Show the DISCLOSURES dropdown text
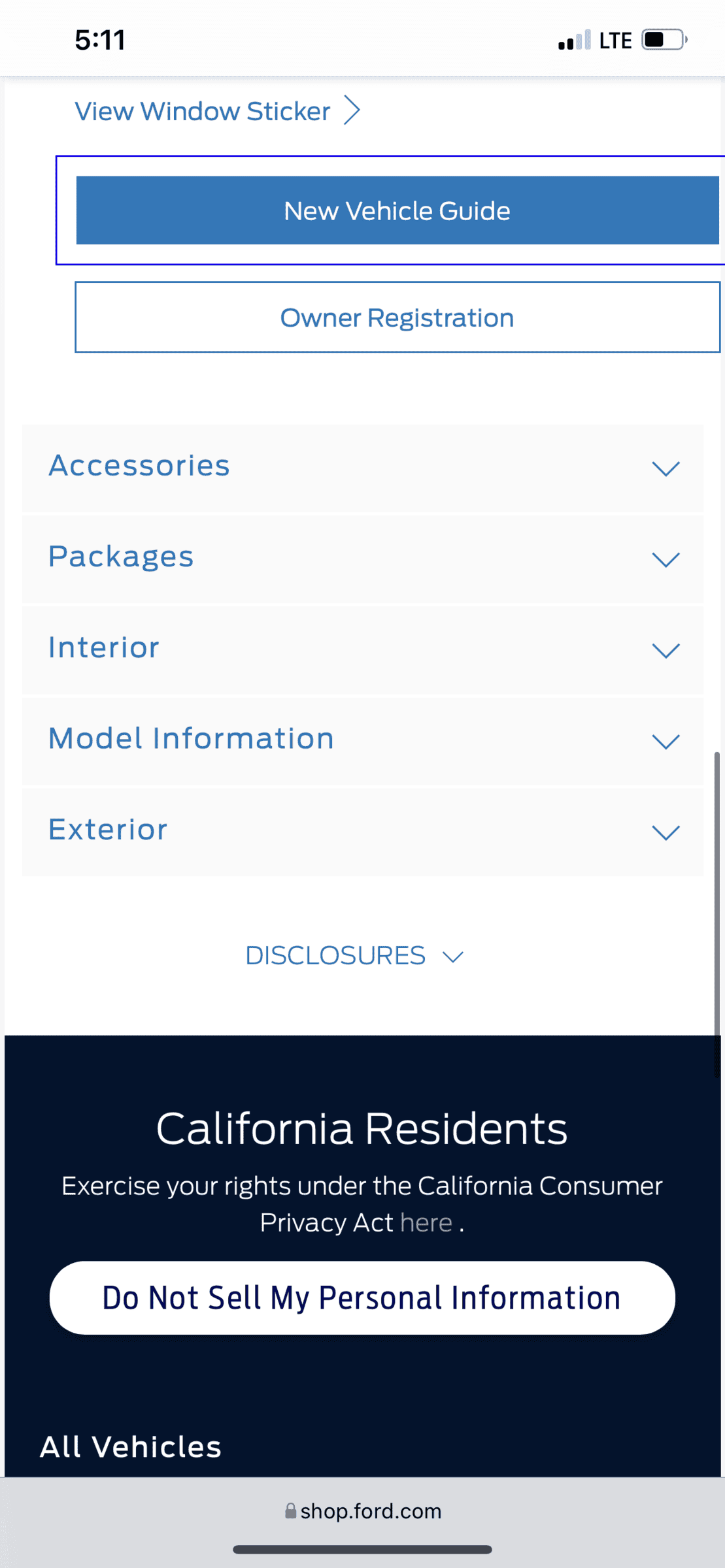This screenshot has height=1568, width=725. pos(335,955)
